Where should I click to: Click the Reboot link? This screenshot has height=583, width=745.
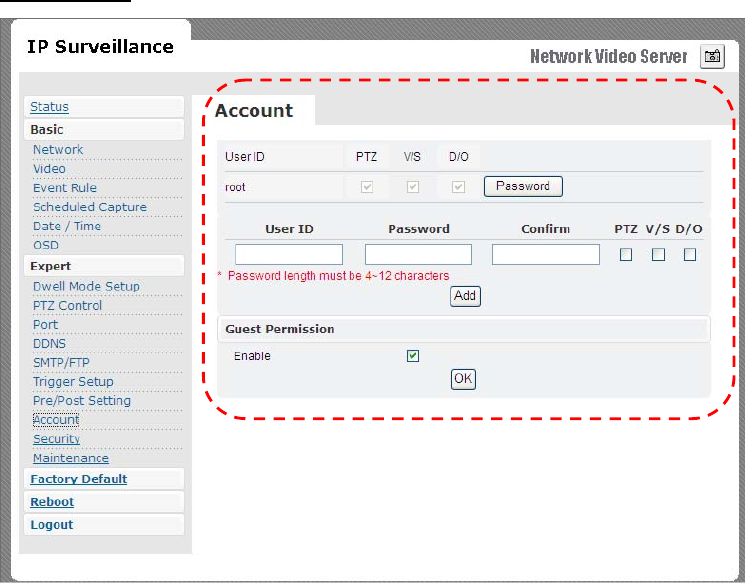52,502
